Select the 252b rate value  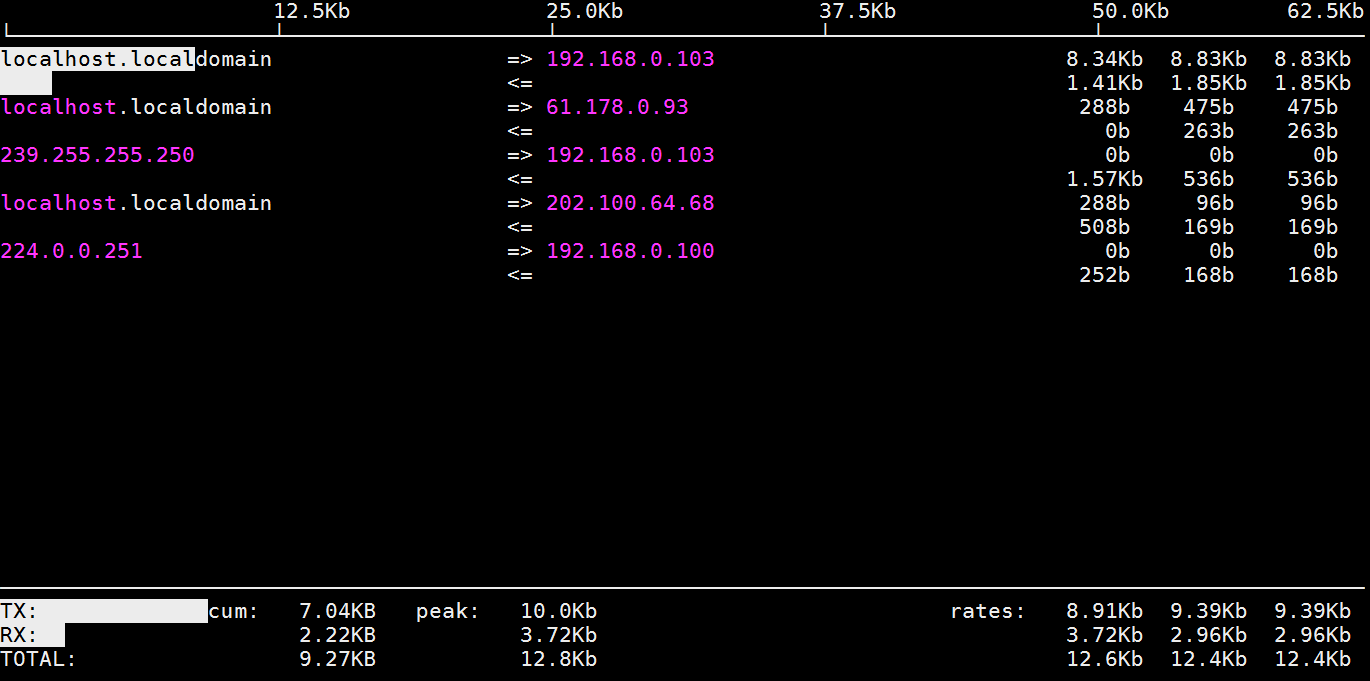[x=1105, y=275]
